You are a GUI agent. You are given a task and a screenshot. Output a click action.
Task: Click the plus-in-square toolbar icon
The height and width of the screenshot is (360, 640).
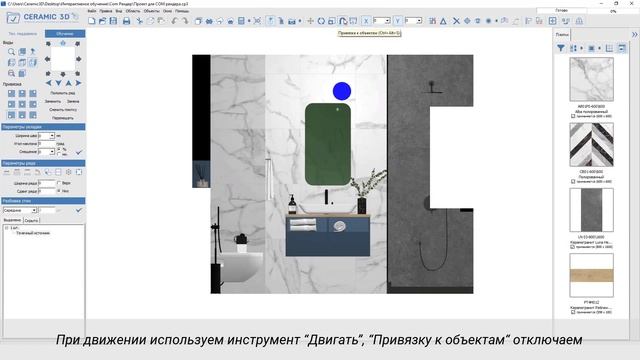pos(552,21)
